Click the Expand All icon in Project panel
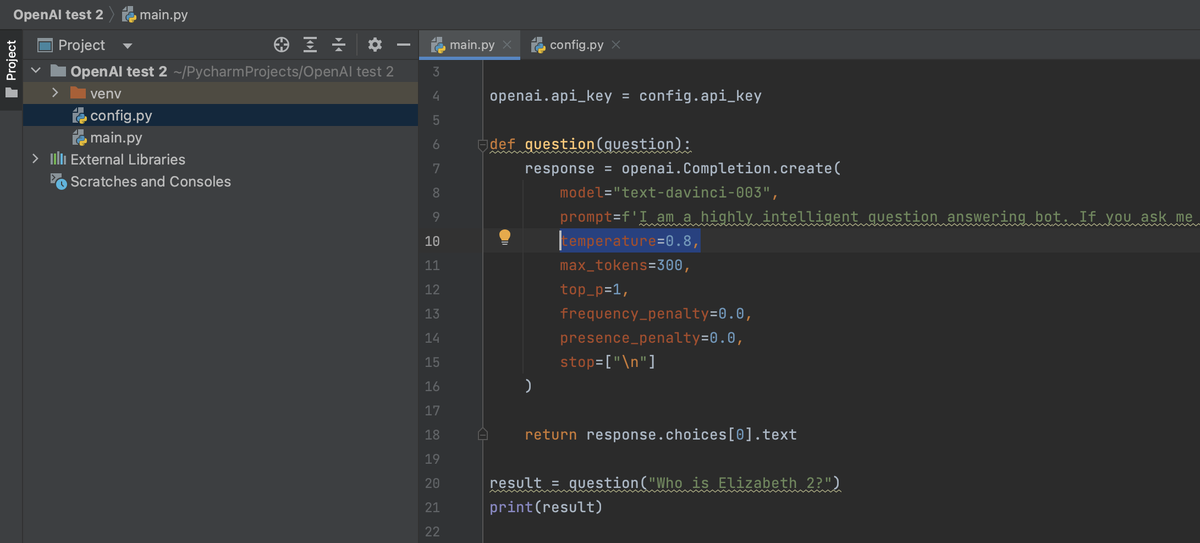Viewport: 1200px width, 543px height. (x=310, y=45)
